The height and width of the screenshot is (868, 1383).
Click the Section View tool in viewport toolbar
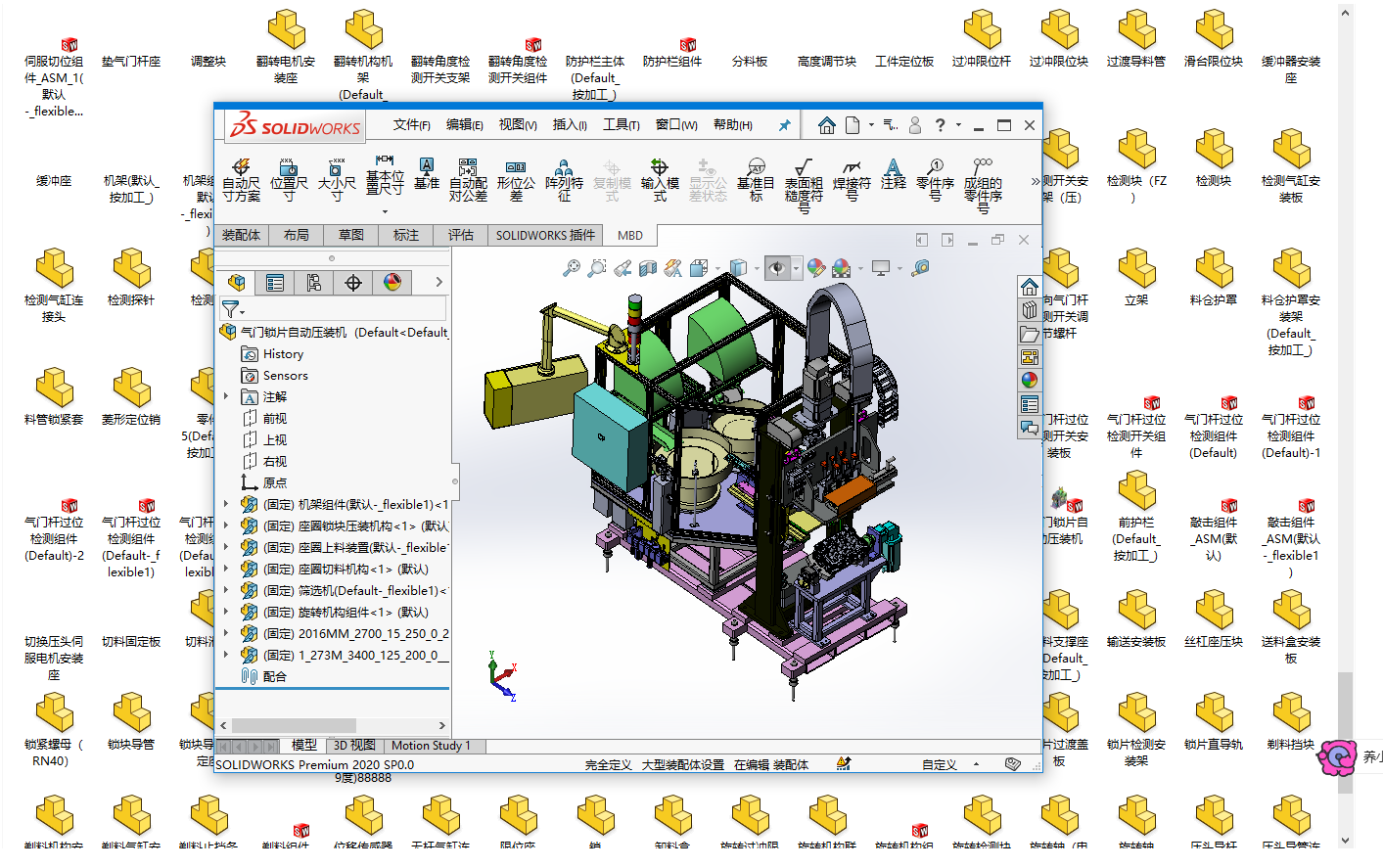point(648,267)
